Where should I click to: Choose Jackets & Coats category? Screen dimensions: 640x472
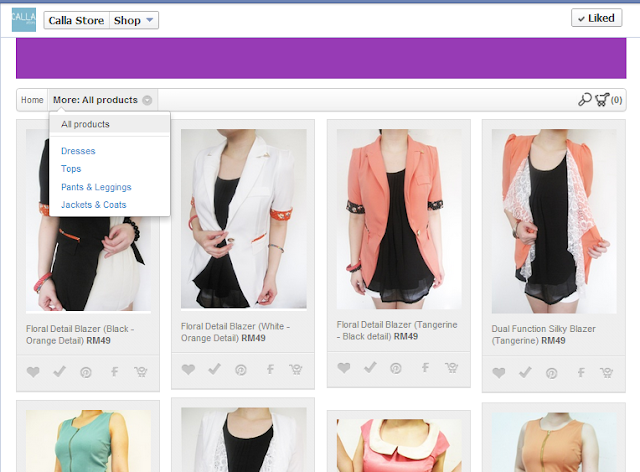coord(93,205)
